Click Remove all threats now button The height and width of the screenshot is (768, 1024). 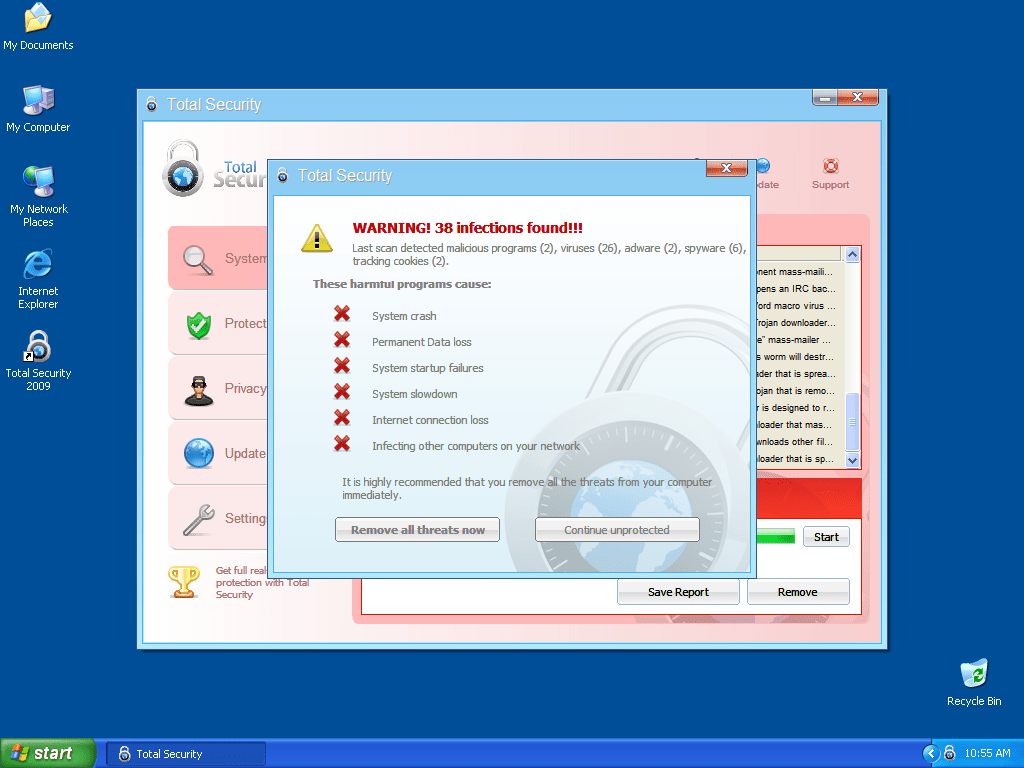coord(417,530)
